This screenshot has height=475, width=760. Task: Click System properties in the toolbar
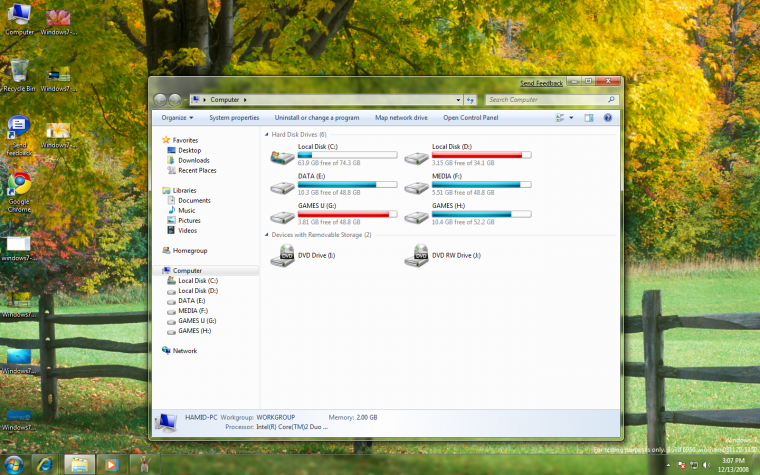234,118
